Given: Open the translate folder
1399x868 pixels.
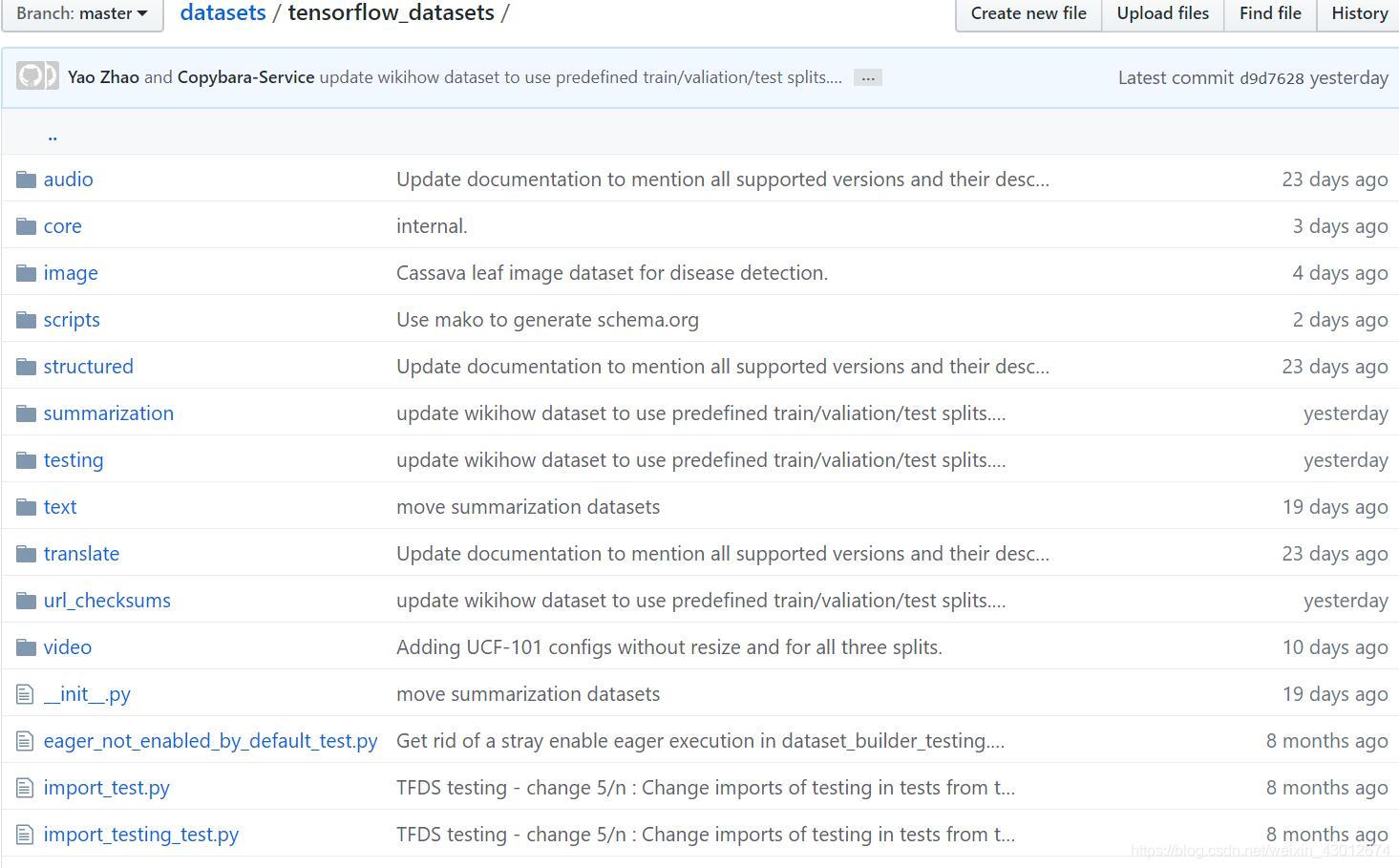Looking at the screenshot, I should [x=81, y=554].
